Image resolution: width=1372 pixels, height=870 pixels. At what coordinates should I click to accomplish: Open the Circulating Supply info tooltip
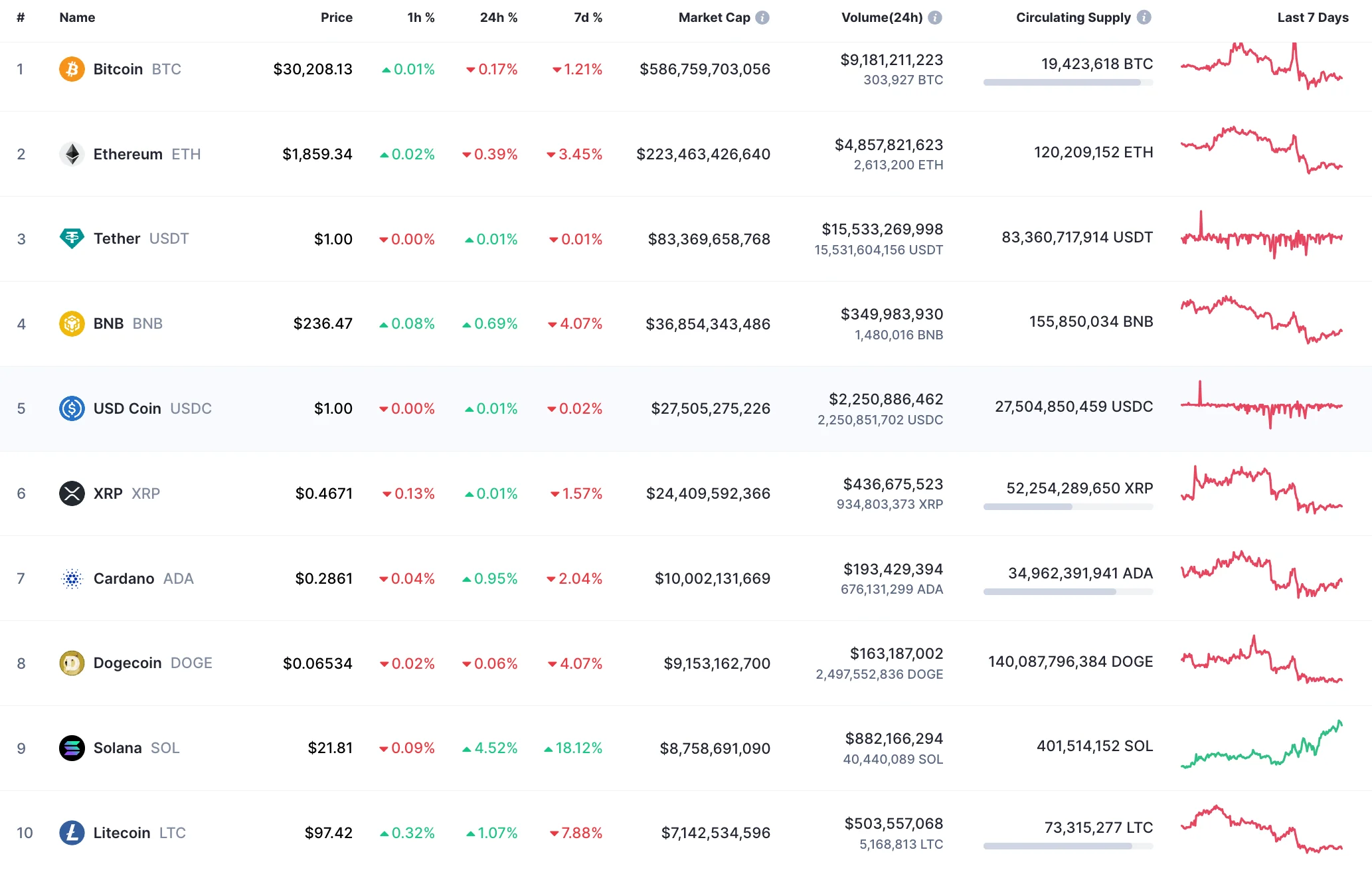click(1145, 17)
